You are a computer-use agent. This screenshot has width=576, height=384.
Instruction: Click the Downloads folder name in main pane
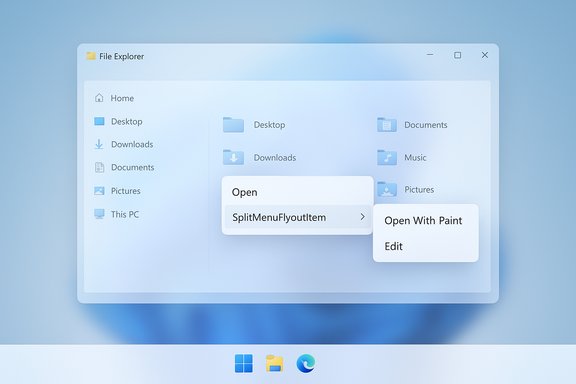tap(275, 157)
